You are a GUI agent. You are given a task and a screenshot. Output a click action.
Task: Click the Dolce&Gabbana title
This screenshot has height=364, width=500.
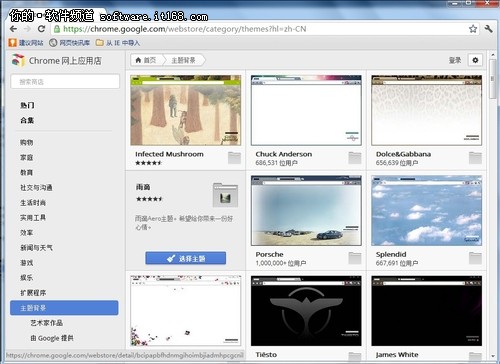pyautogui.click(x=403, y=154)
